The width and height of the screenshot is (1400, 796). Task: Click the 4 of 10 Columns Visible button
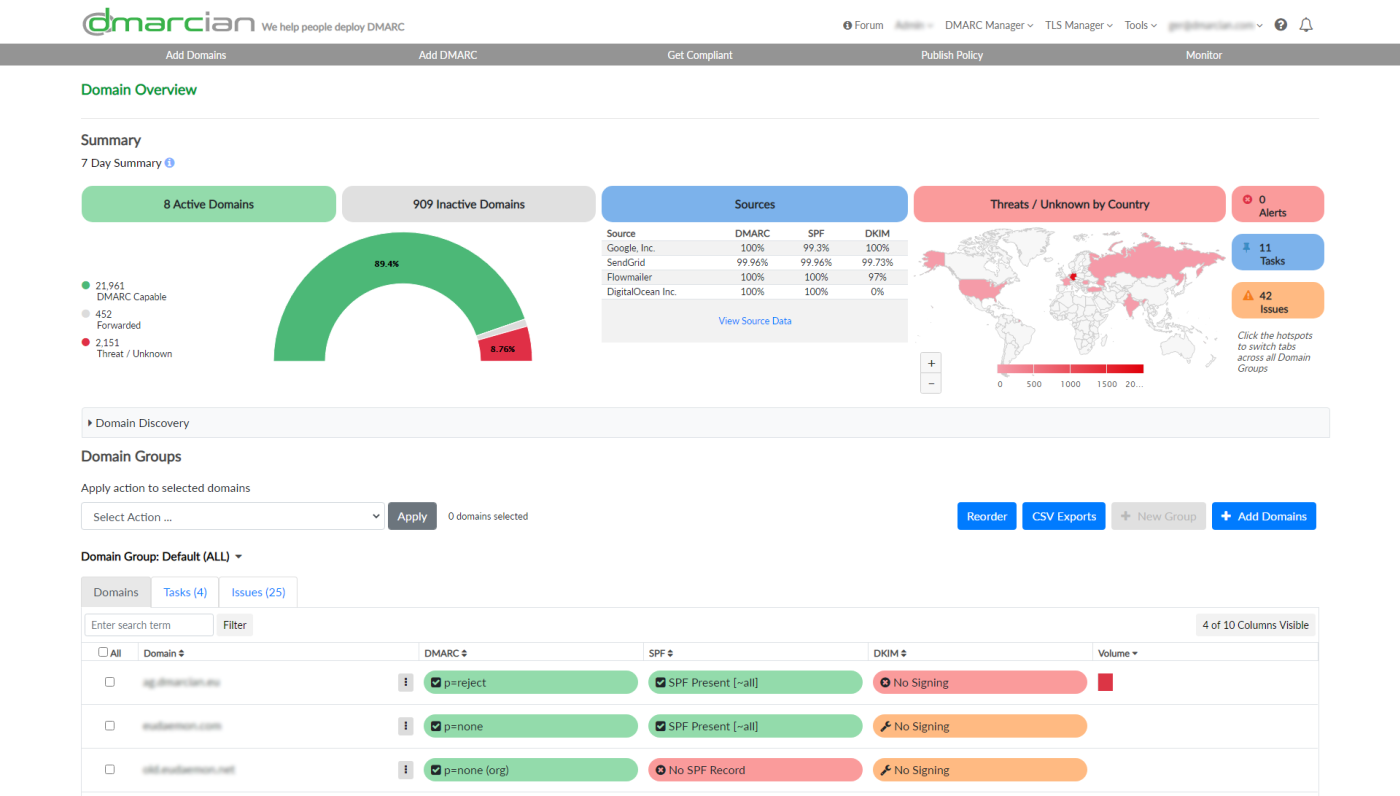tap(1256, 625)
